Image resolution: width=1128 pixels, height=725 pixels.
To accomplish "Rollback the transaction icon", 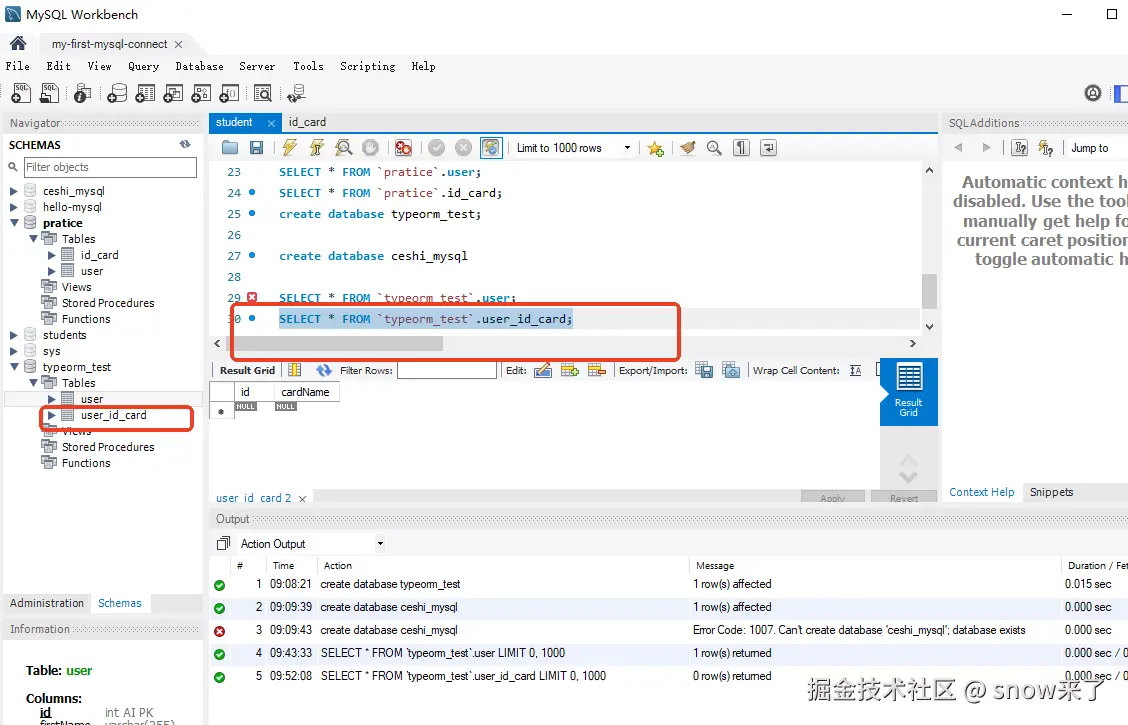I will [463, 147].
